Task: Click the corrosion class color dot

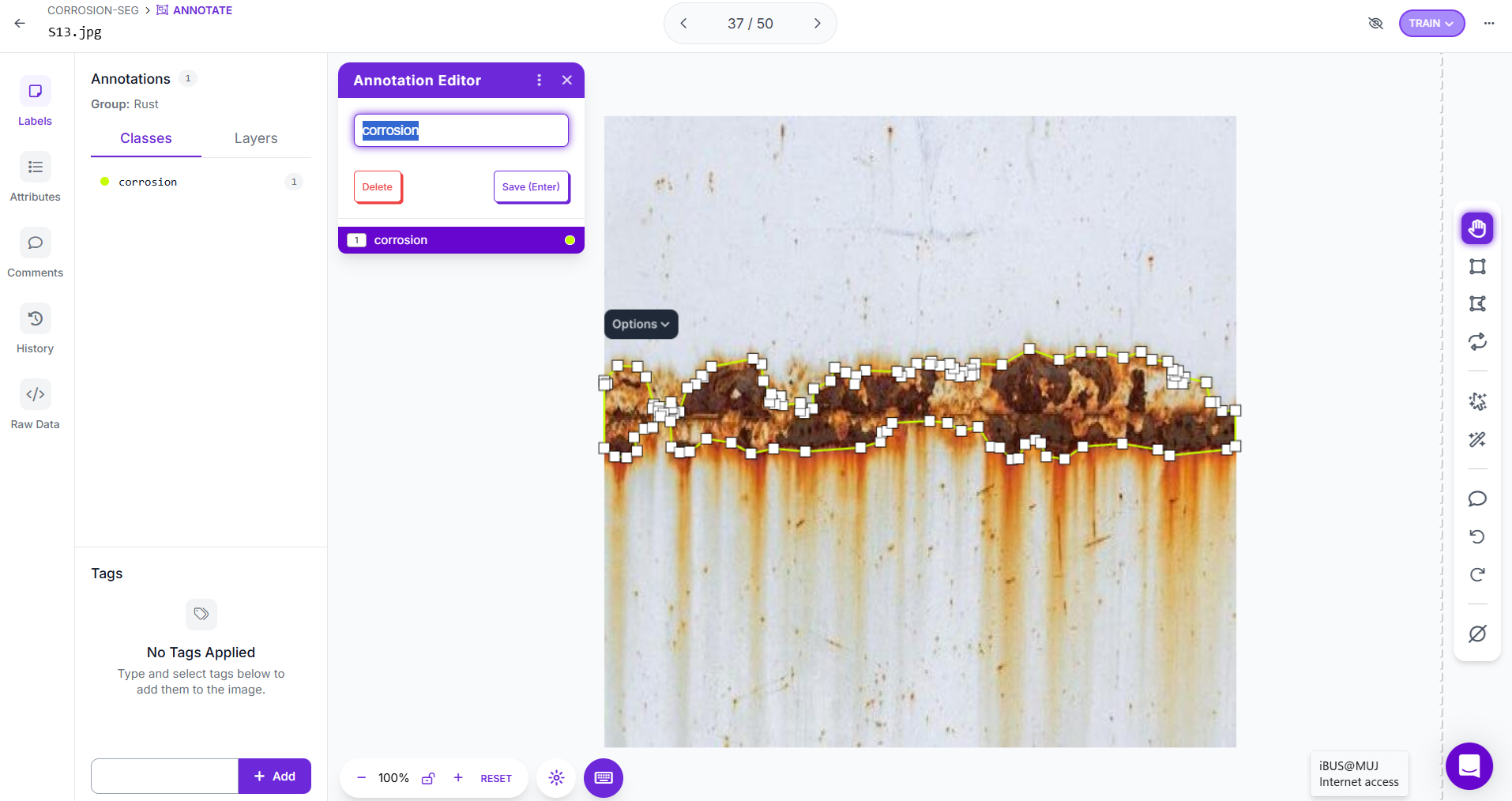Action: pyautogui.click(x=104, y=182)
